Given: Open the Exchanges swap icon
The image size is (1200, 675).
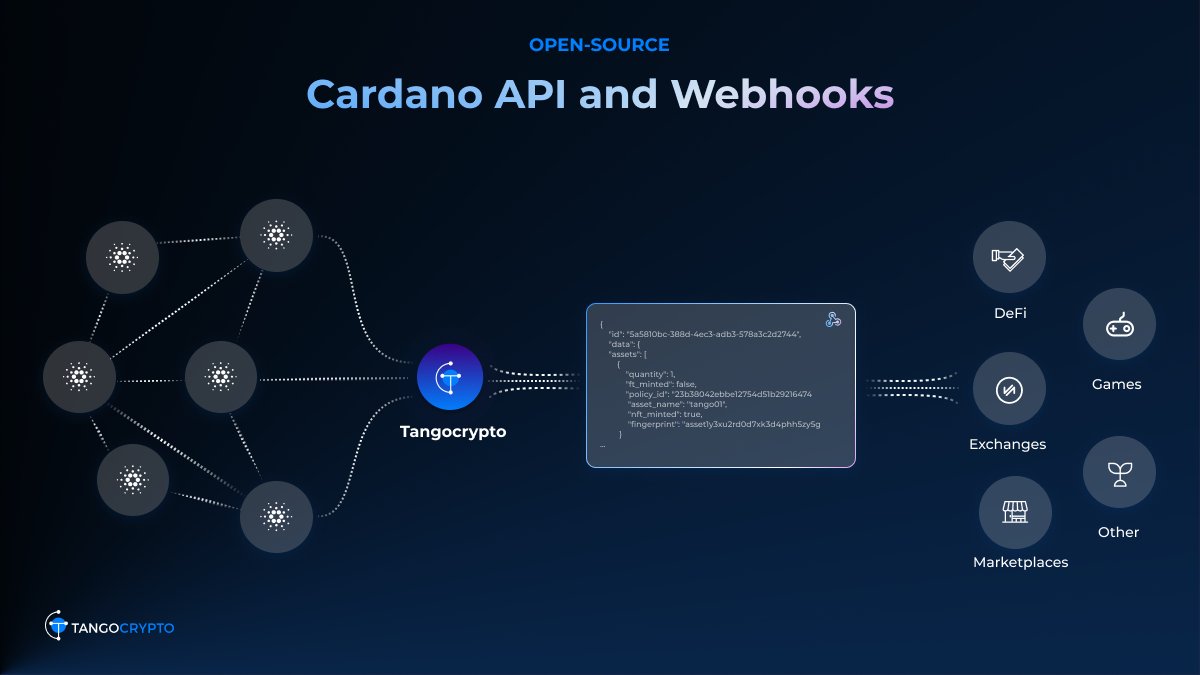Looking at the screenshot, I should [1009, 388].
